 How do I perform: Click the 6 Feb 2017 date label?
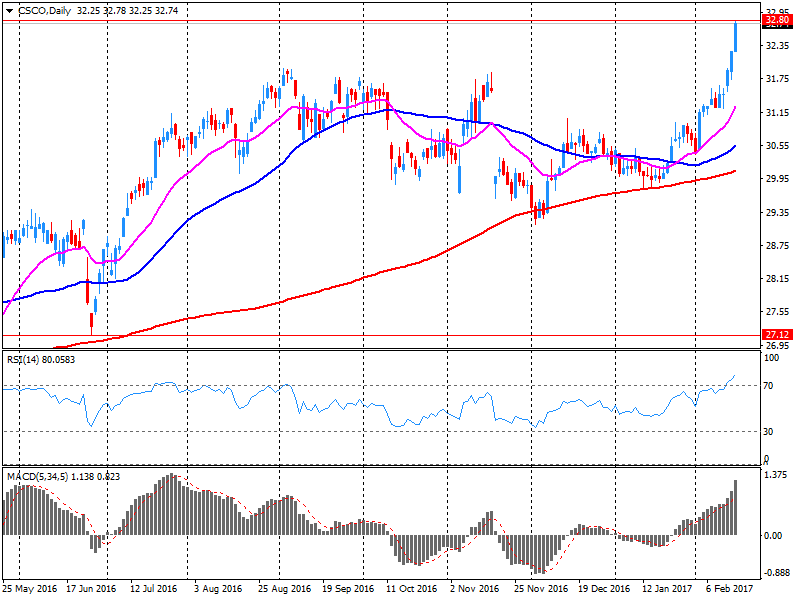tap(730, 588)
